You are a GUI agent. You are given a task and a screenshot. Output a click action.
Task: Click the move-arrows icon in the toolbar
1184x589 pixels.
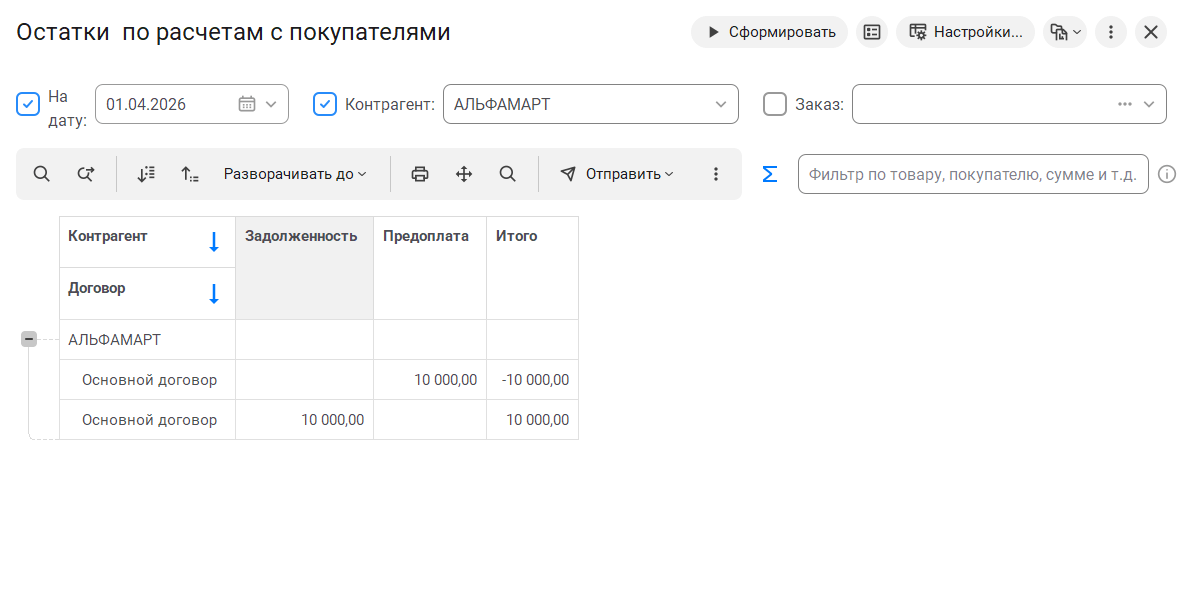464,174
